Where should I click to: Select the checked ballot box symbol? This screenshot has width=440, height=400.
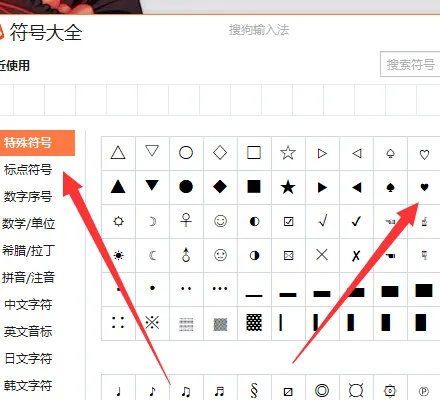click(288, 221)
